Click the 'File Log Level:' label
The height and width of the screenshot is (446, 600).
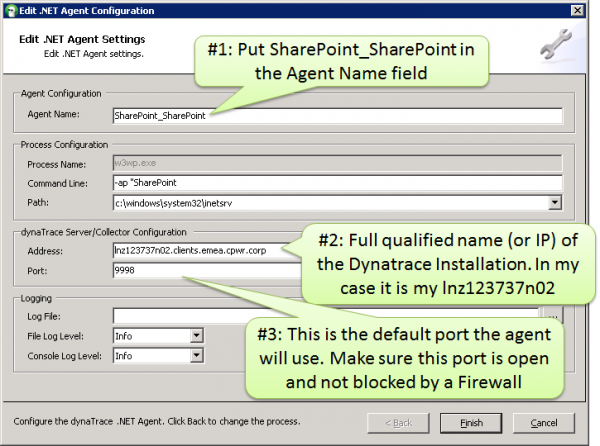coord(55,337)
